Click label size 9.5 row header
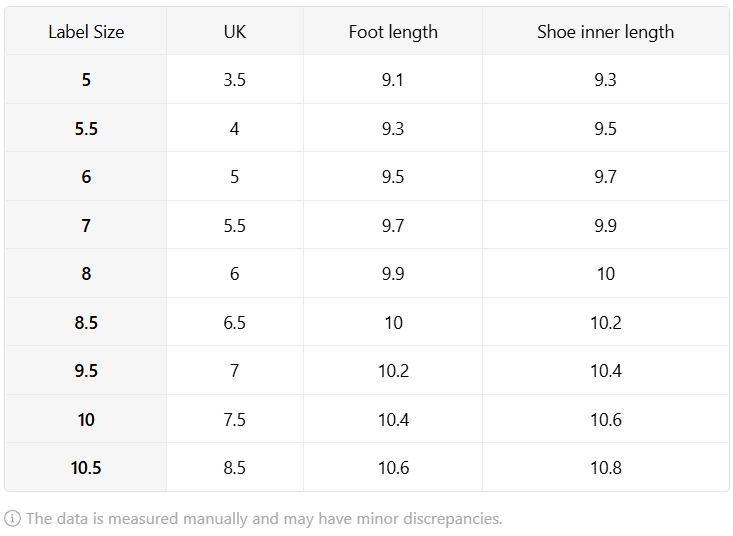Screen dimensions: 733x536 (86, 371)
